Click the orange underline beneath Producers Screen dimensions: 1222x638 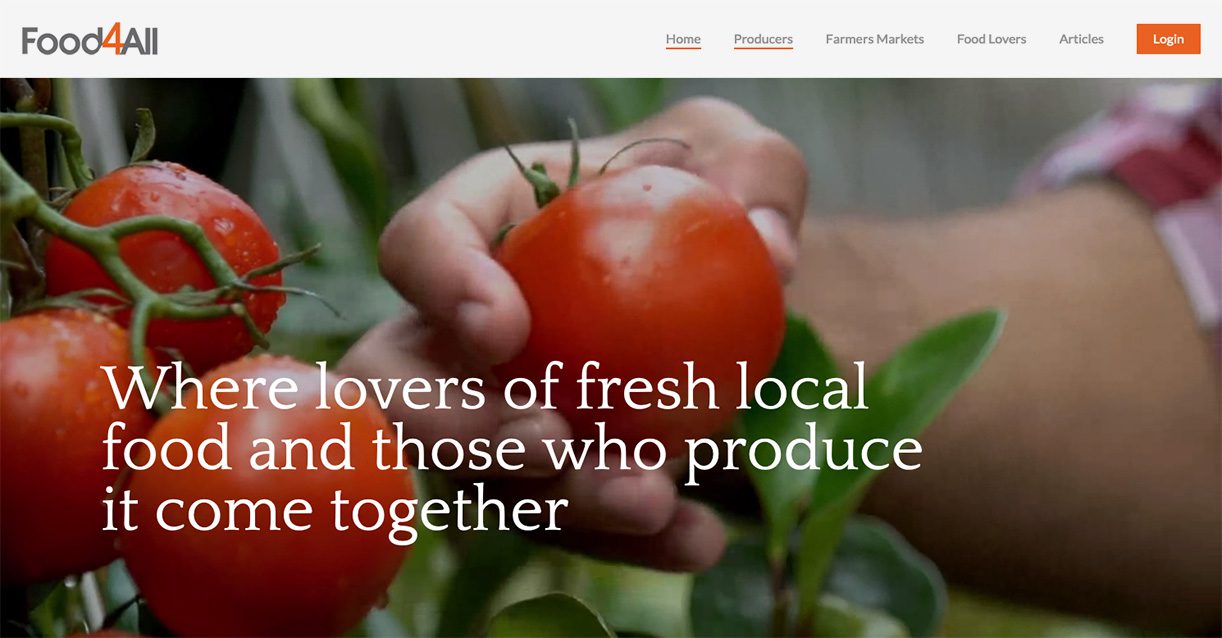coord(763,48)
